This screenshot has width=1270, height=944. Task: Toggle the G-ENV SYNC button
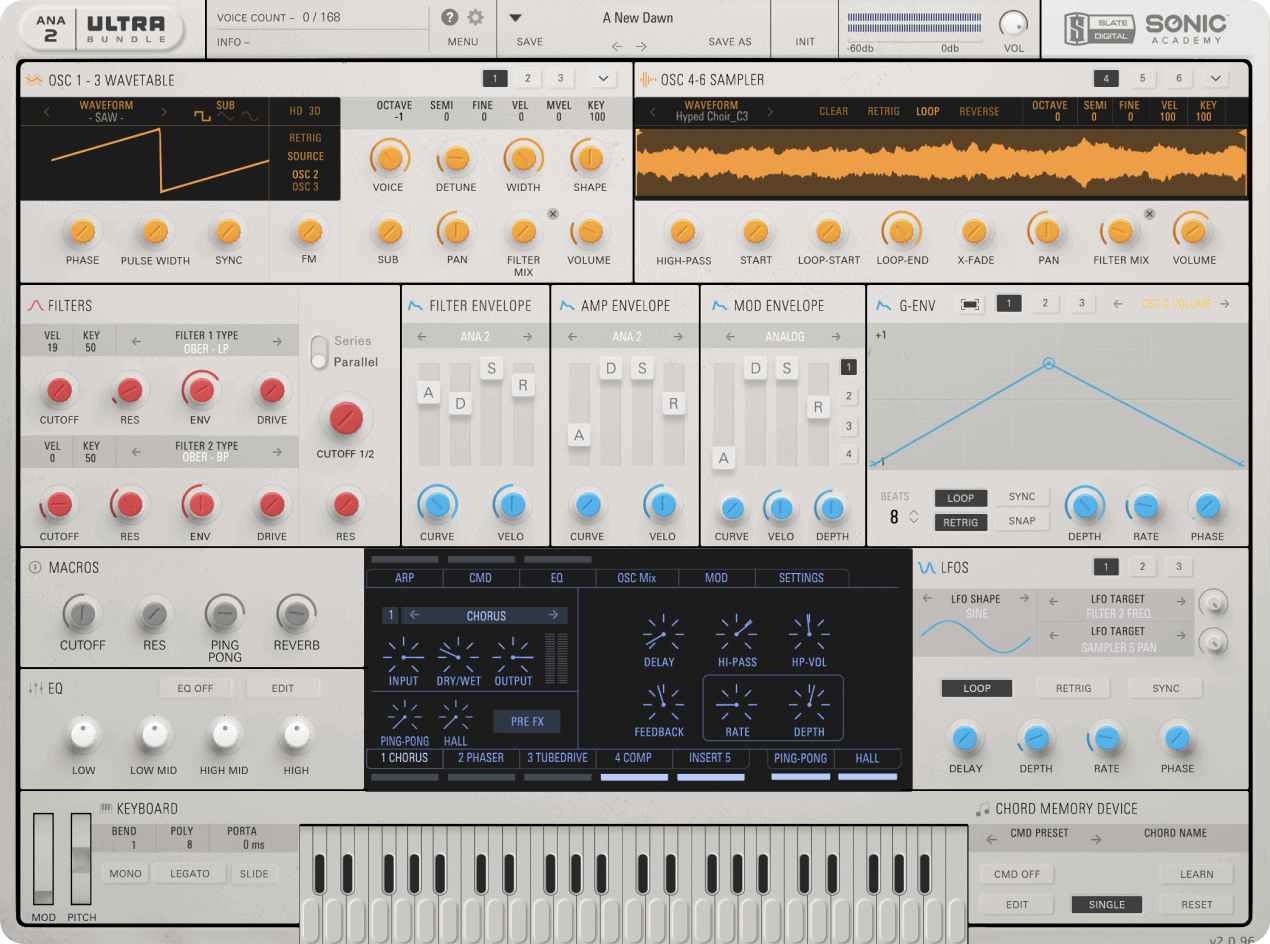(x=1021, y=497)
